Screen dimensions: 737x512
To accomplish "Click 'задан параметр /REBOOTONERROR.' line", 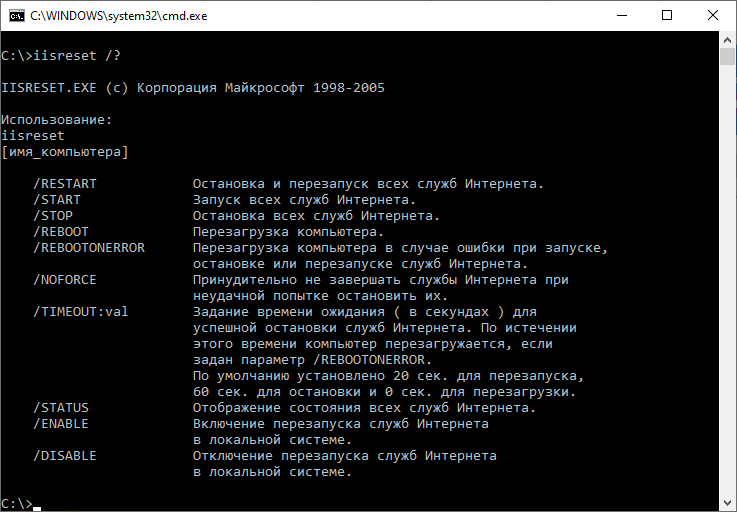I will (x=313, y=360).
